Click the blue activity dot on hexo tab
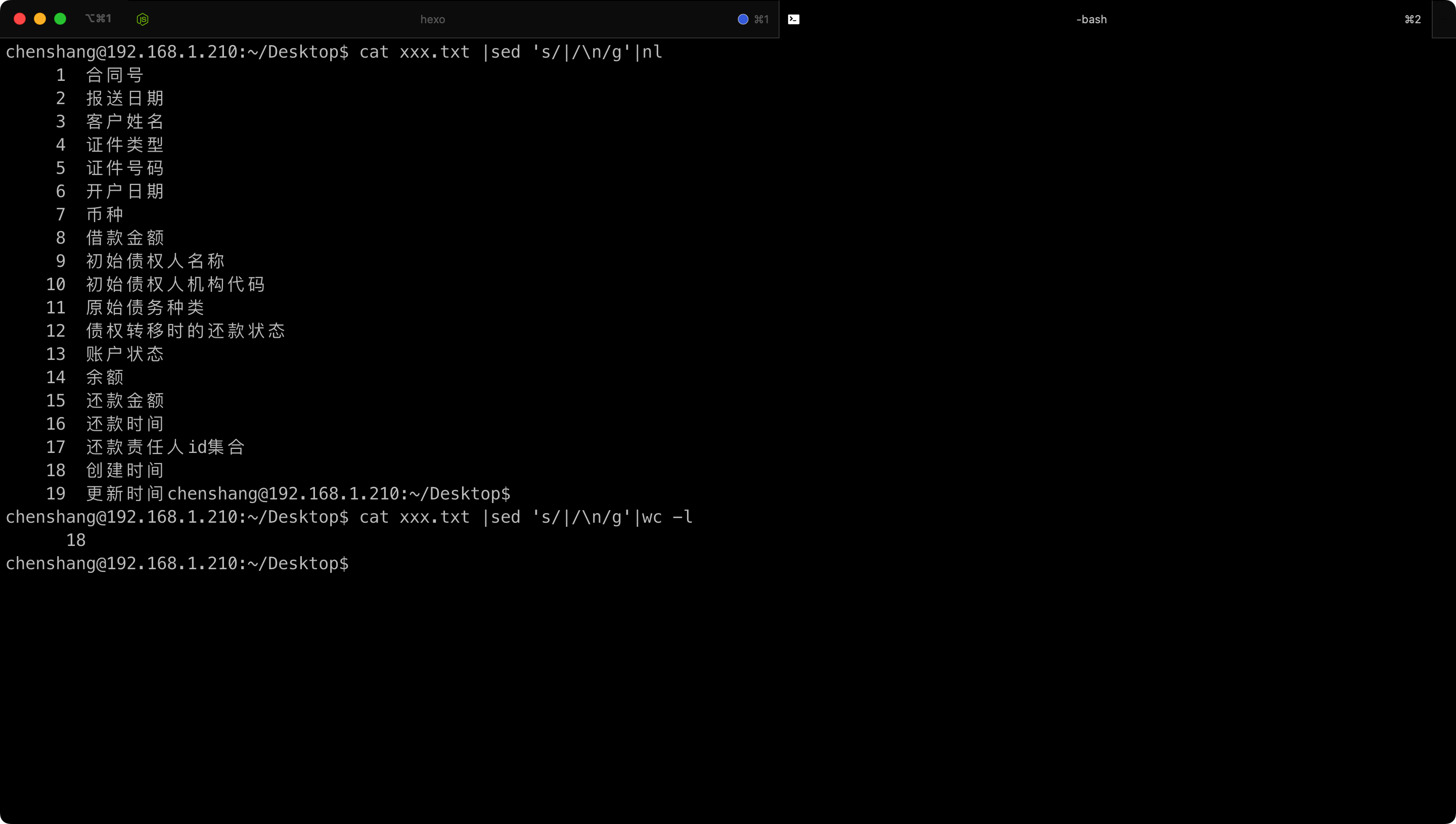Screen dimensions: 1456x824 click(x=743, y=19)
